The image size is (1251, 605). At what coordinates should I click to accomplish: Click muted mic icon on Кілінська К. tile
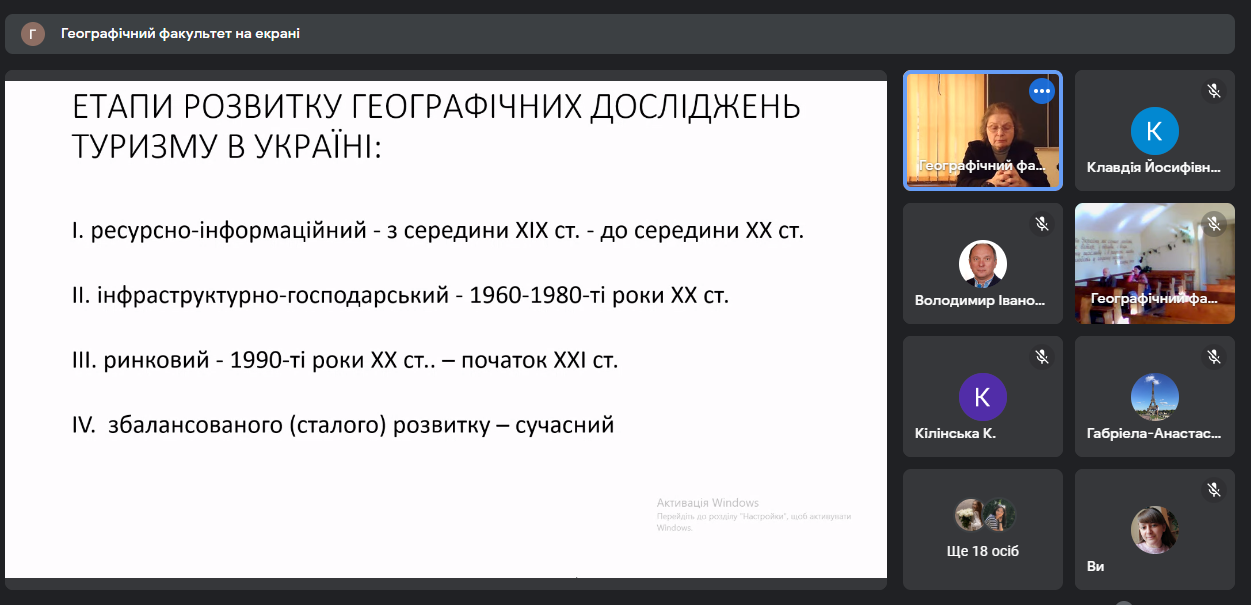pos(1042,356)
